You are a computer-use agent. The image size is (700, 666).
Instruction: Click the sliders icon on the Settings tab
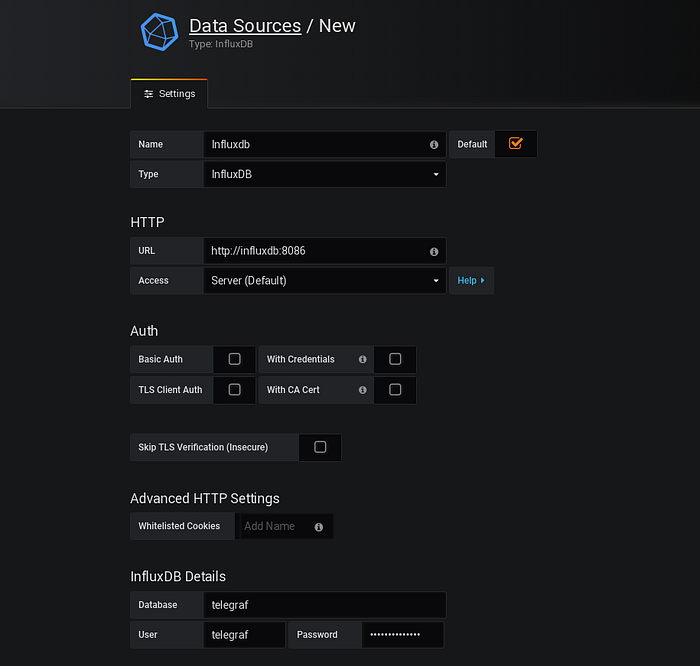(149, 94)
